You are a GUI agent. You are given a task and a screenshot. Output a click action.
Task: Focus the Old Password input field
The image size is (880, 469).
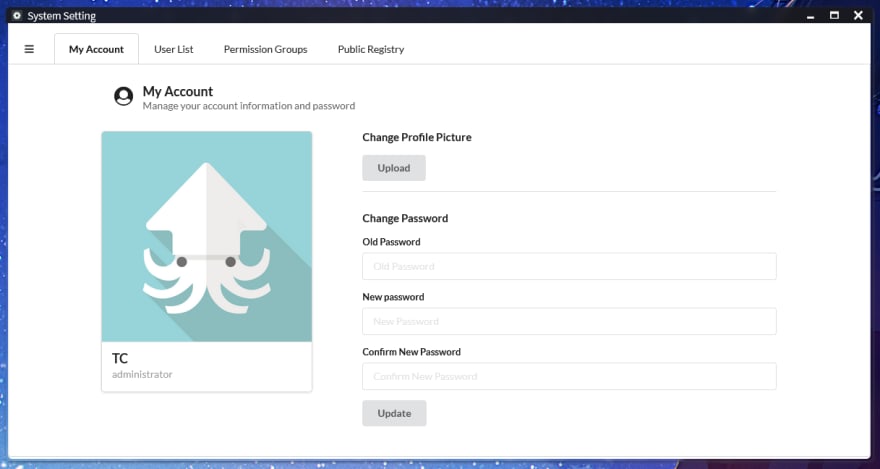[569, 266]
